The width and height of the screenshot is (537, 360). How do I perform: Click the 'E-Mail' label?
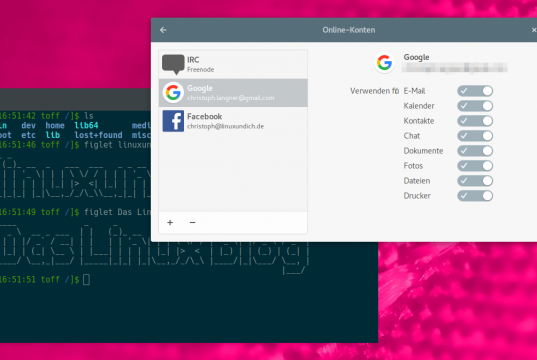click(x=414, y=91)
